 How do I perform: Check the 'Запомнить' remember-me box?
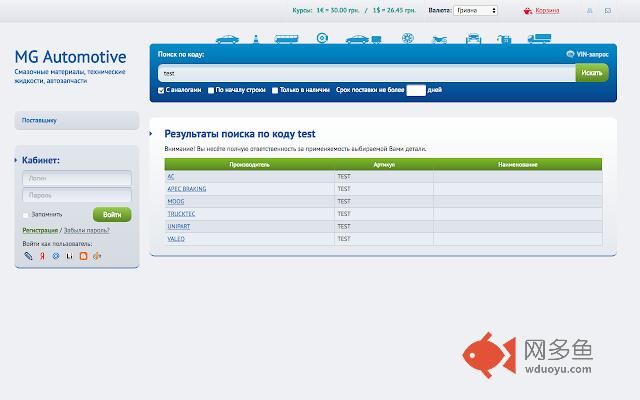[26, 214]
